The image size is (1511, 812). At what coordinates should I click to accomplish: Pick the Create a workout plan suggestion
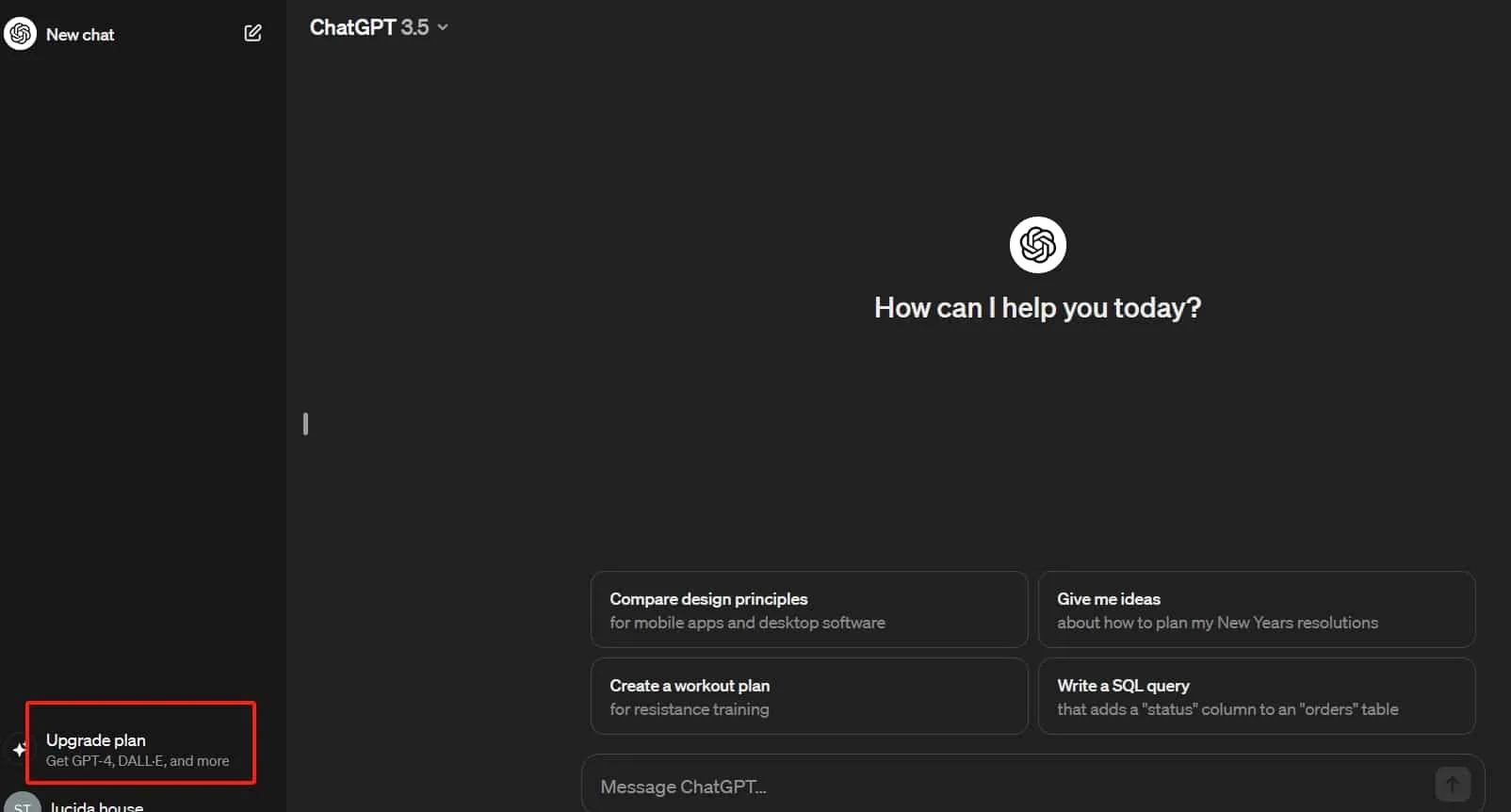pos(808,696)
